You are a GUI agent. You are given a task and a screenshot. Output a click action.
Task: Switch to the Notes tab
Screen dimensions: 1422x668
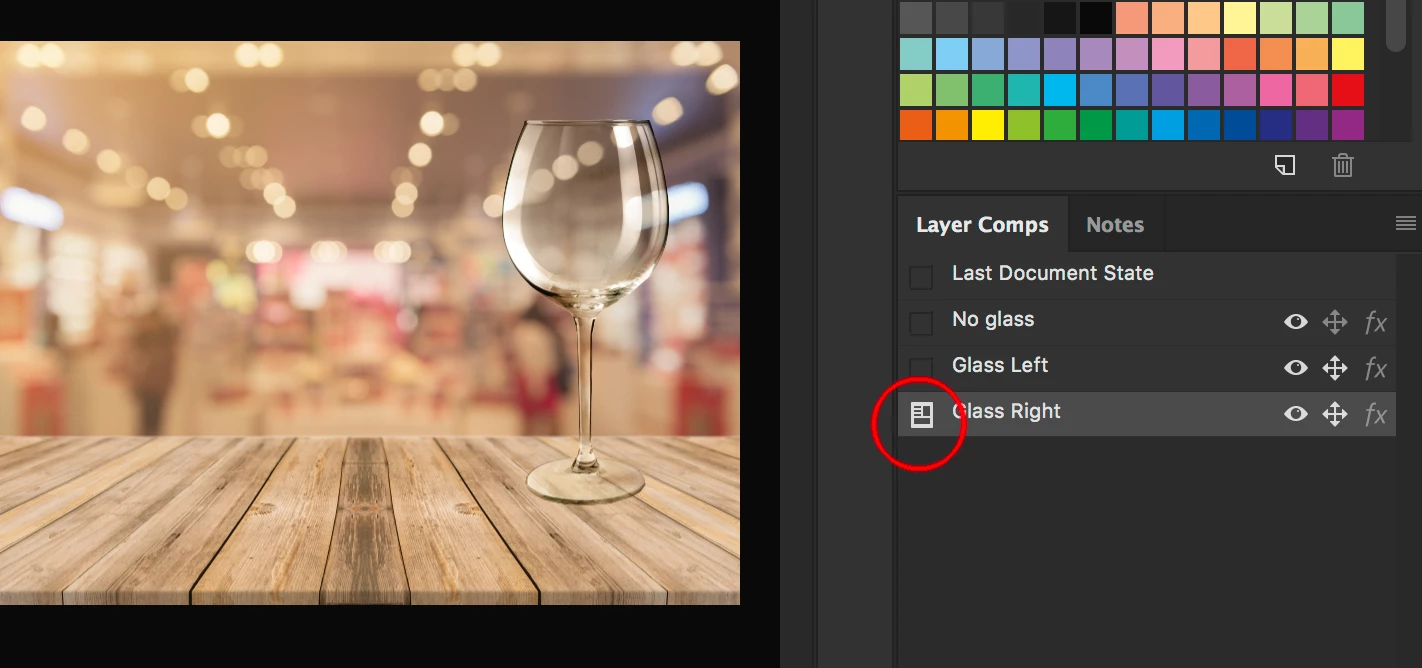(x=1115, y=225)
